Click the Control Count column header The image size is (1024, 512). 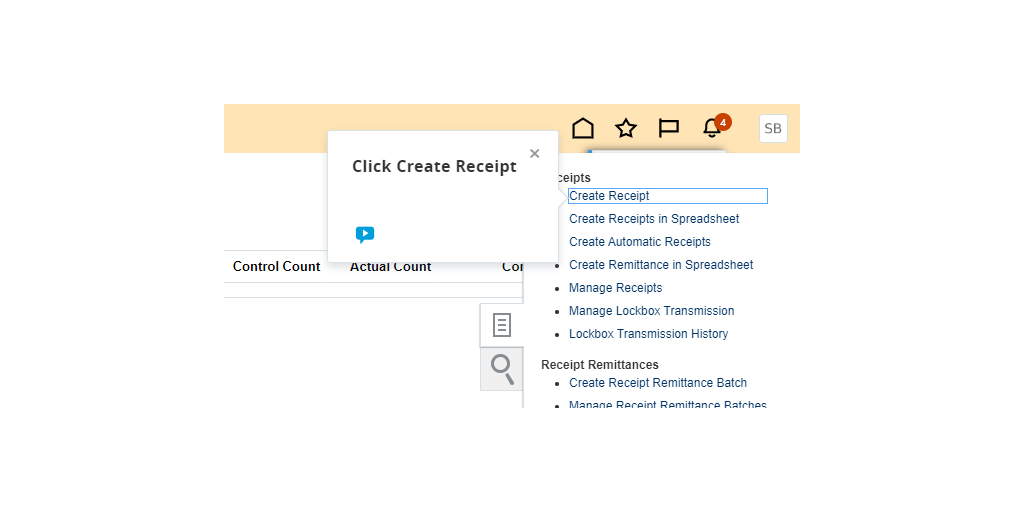point(277,267)
